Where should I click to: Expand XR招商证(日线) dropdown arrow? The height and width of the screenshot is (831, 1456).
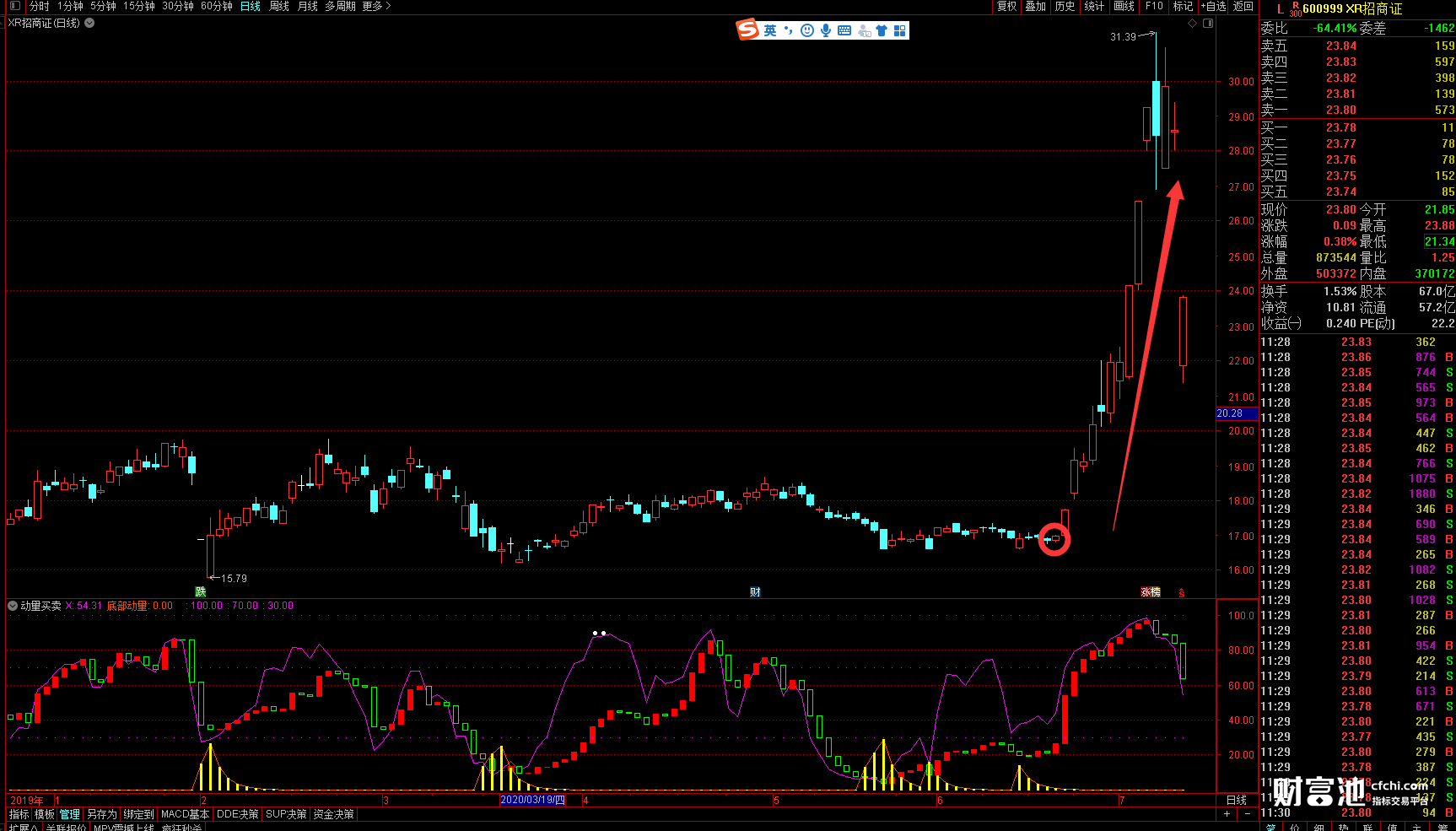pos(89,23)
